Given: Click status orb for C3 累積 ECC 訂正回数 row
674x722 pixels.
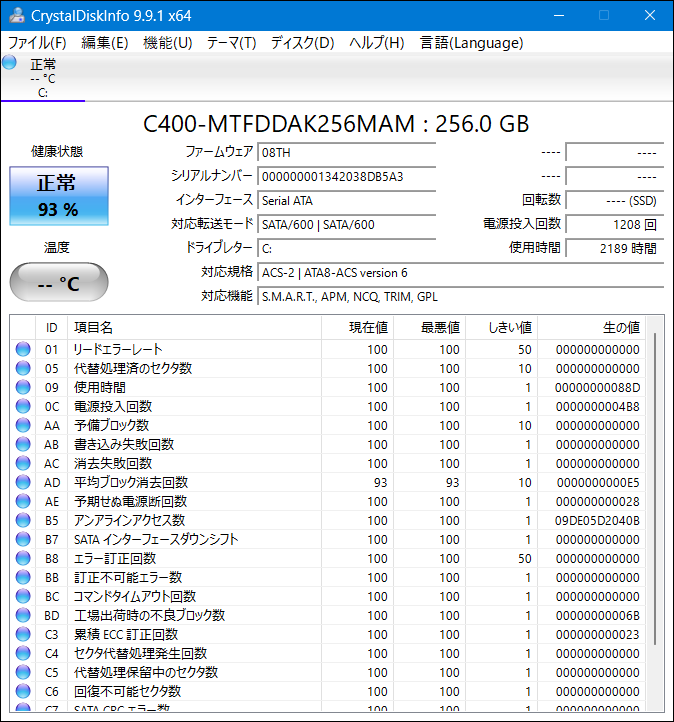Looking at the screenshot, I should pos(23,634).
